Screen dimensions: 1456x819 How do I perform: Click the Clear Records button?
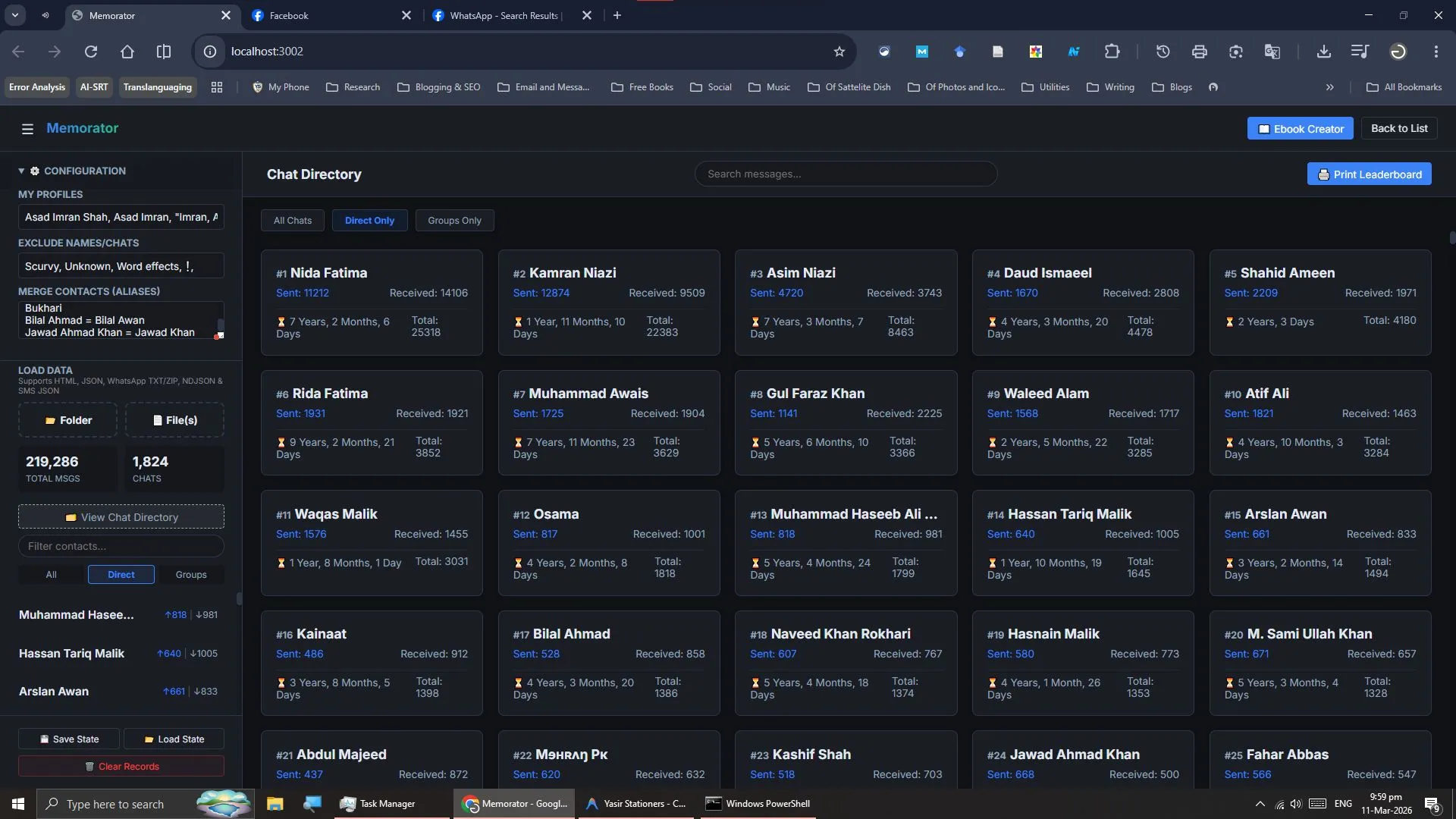121,767
